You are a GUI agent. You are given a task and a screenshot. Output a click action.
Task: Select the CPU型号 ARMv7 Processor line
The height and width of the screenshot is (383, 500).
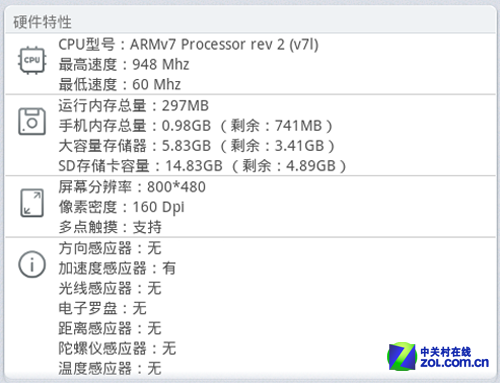188,44
